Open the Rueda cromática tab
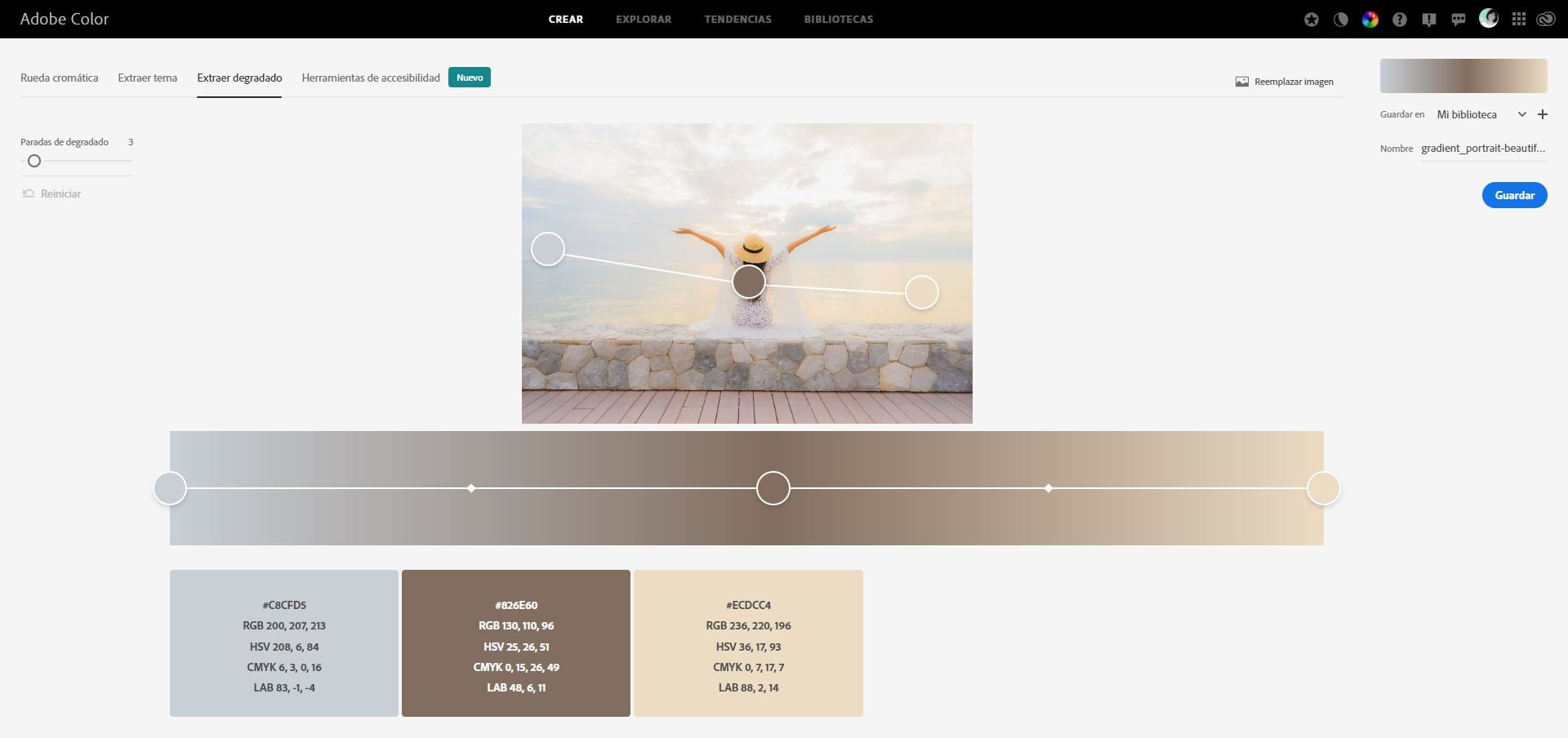Screen dimensions: 1568x738 coord(59,78)
